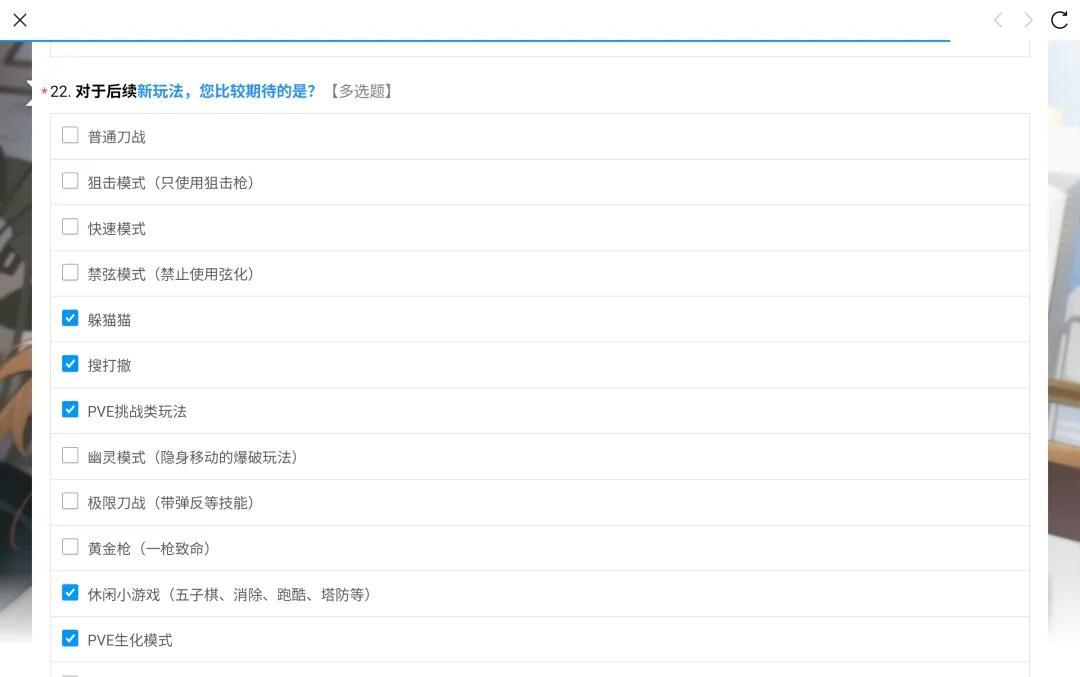Select 极限刀战 (带弹反等技能) checkbox
Screen dimensions: 1080x677
click(70, 501)
